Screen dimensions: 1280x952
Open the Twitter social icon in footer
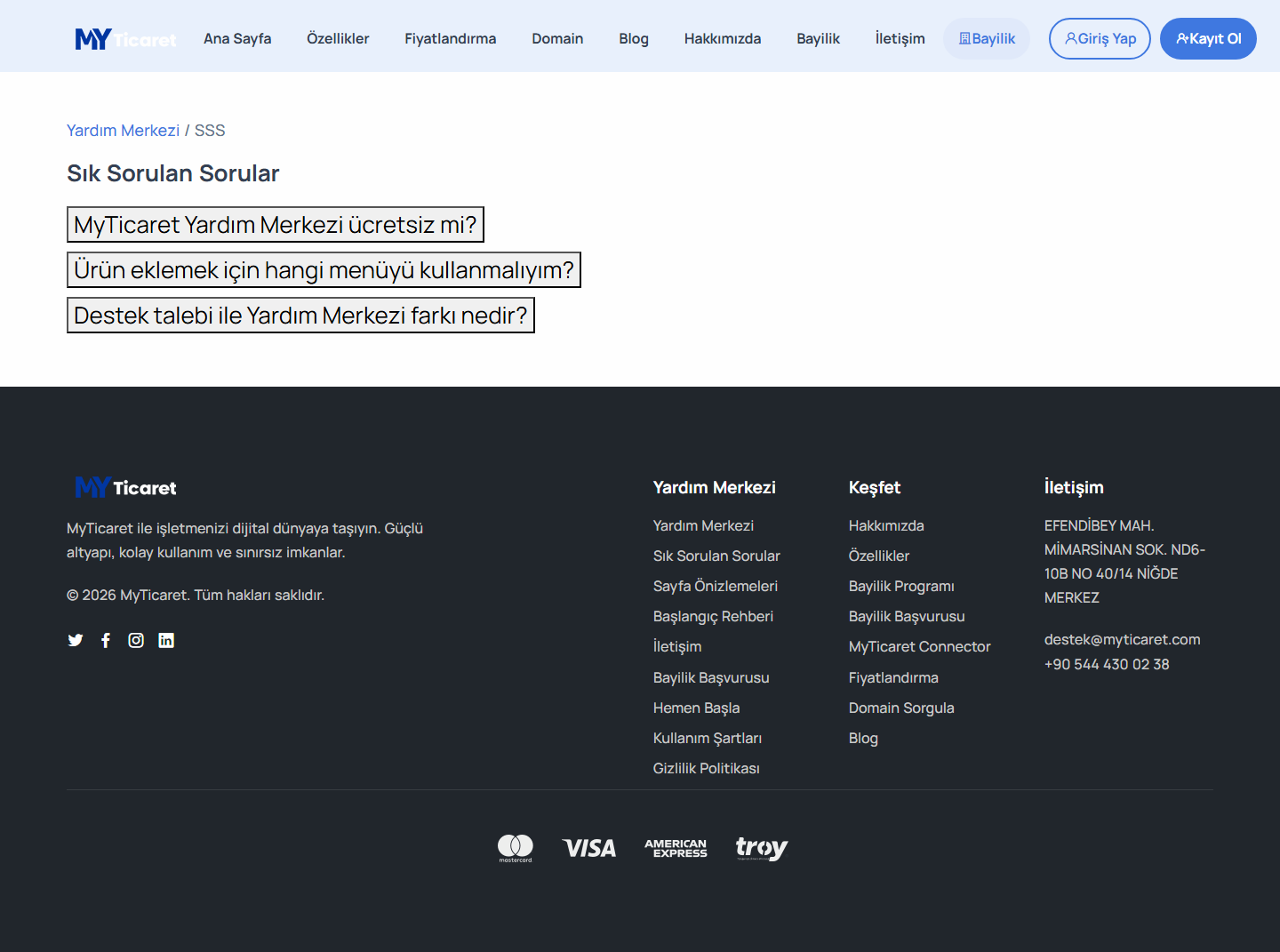click(x=76, y=640)
